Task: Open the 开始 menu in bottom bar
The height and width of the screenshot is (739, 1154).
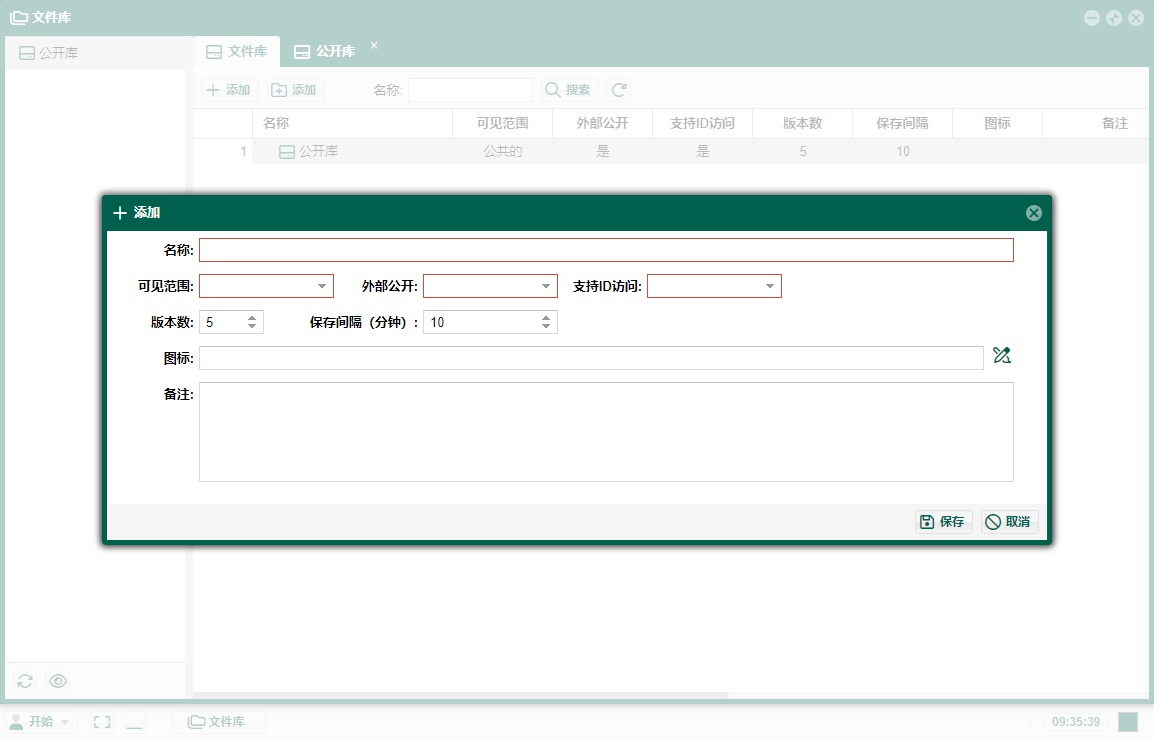Action: [x=40, y=722]
